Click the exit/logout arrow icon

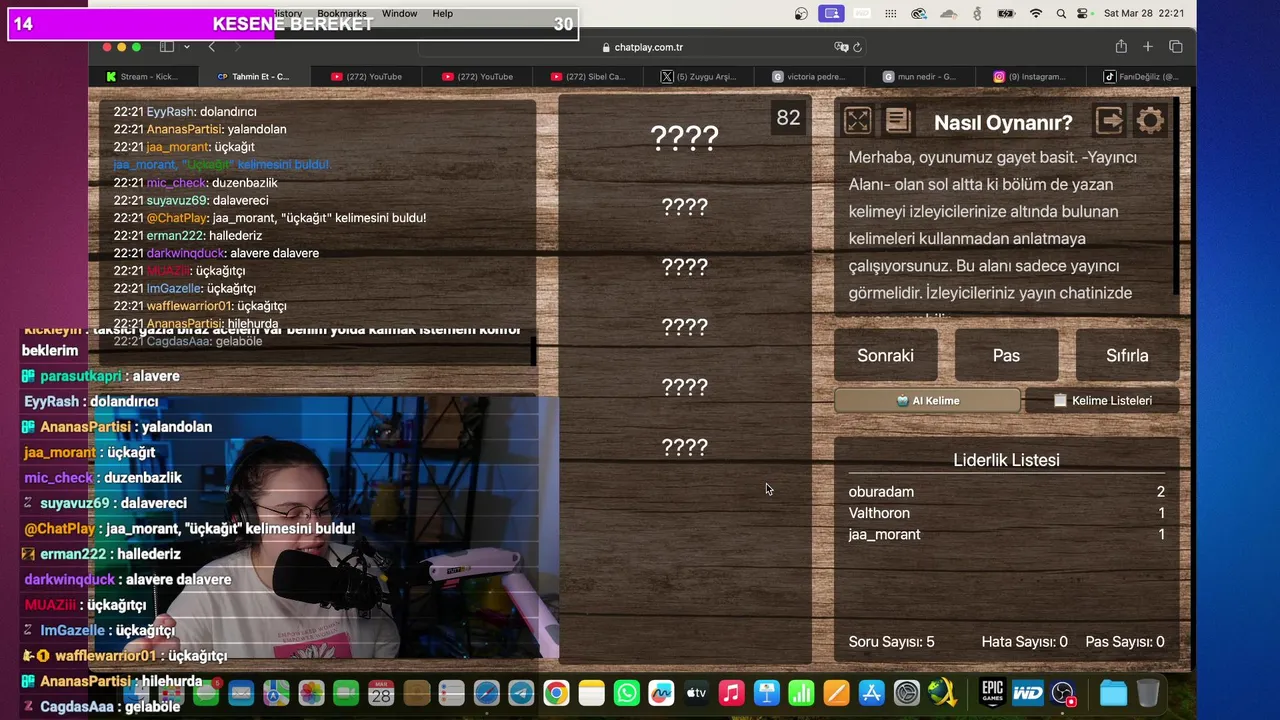click(x=1109, y=121)
